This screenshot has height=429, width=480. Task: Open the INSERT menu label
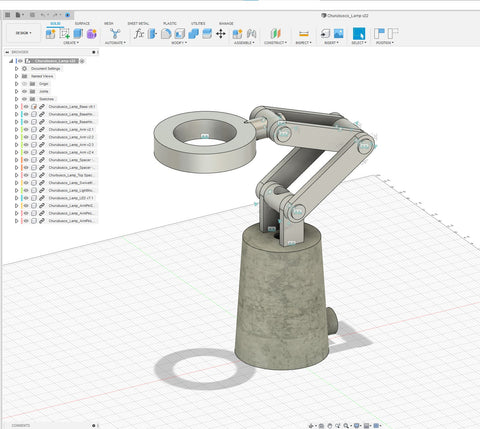point(332,43)
